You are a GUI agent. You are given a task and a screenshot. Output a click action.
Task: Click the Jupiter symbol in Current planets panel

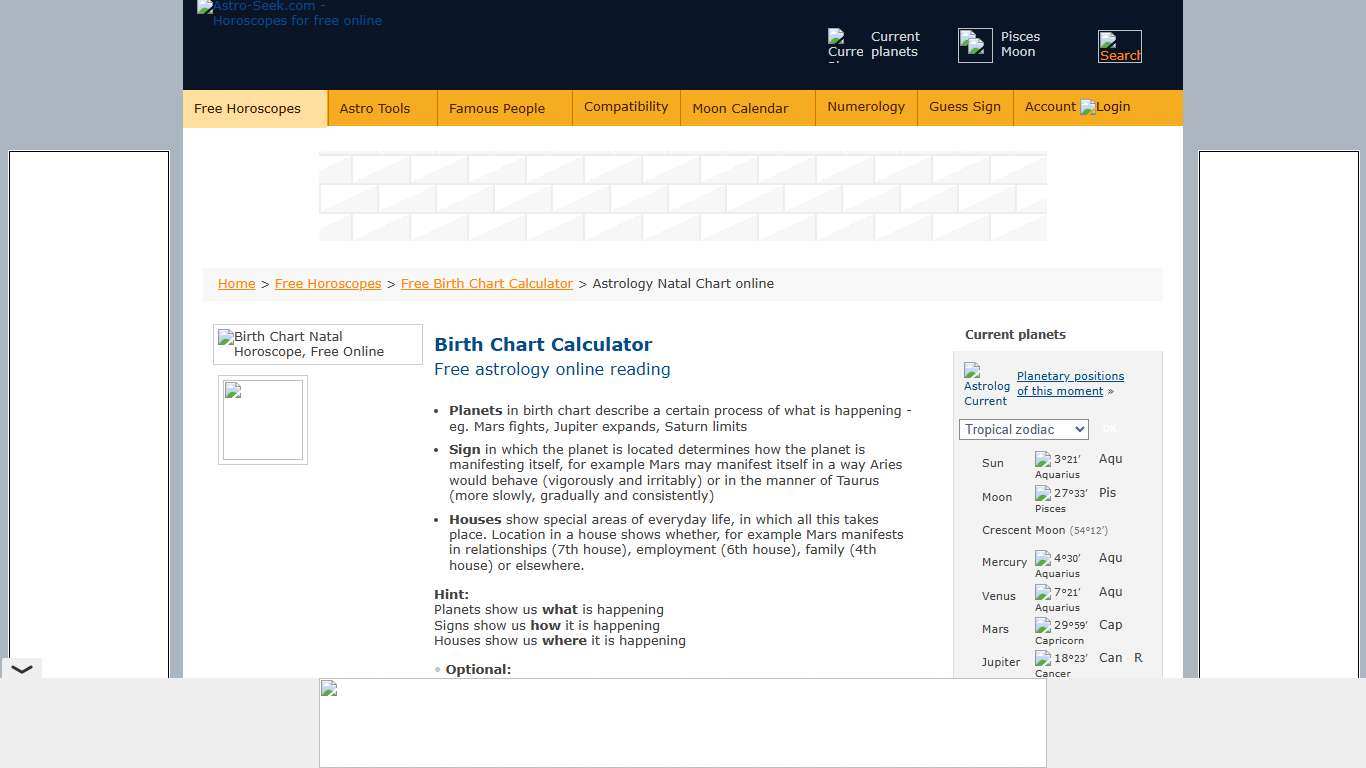(1041, 657)
